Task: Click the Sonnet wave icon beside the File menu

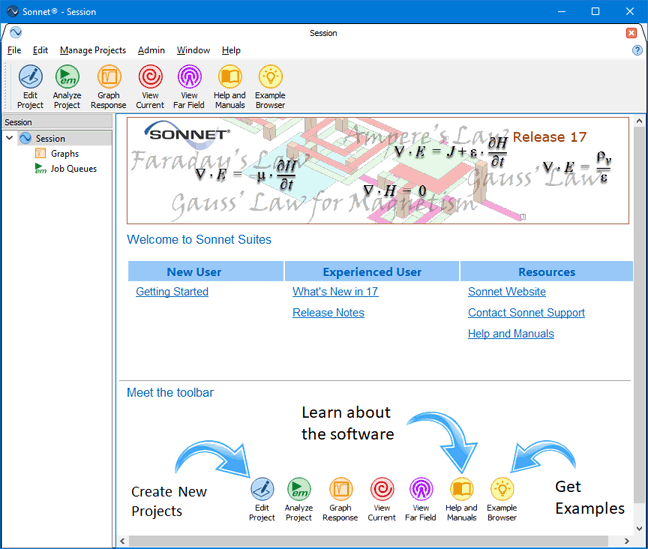Action: (x=16, y=32)
